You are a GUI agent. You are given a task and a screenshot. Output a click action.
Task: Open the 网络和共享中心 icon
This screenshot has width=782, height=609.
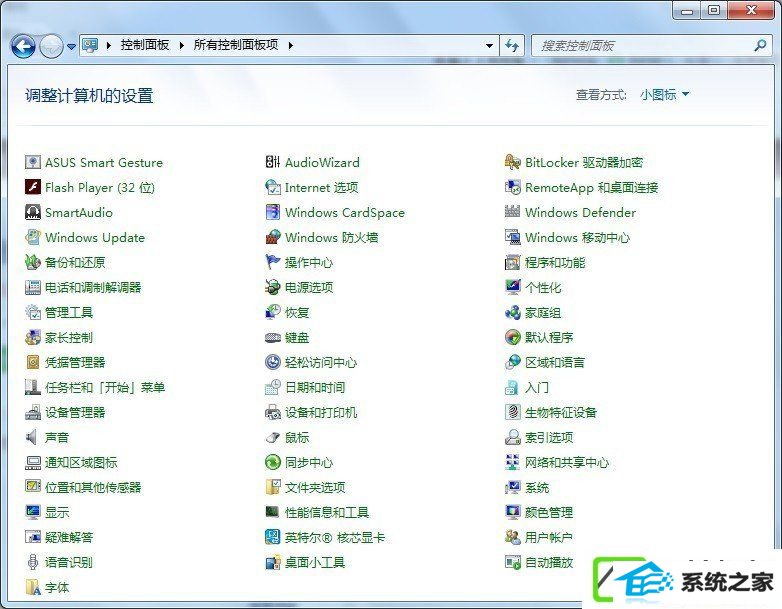513,462
